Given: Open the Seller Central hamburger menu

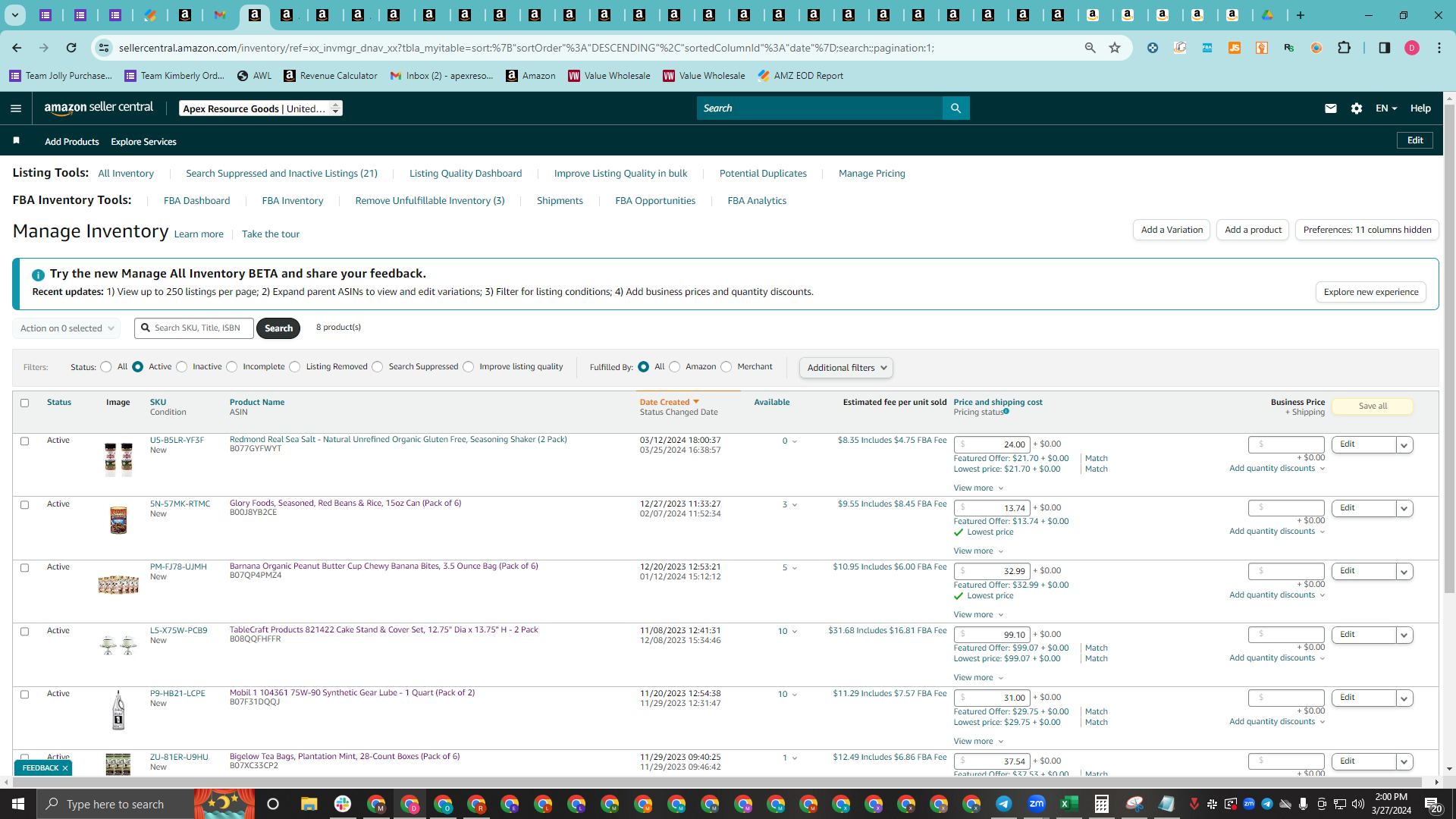Looking at the screenshot, I should coord(16,108).
